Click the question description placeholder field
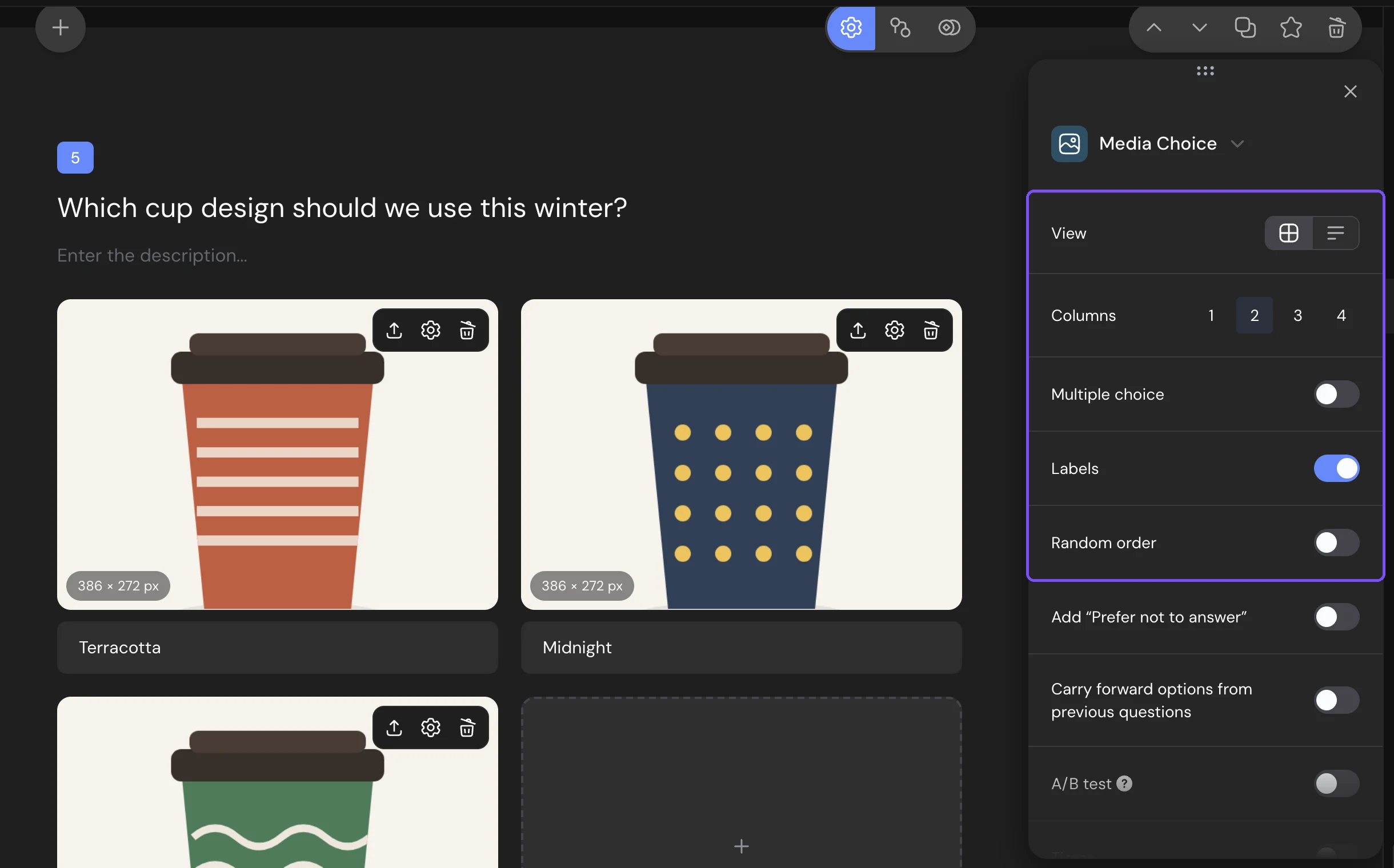 pos(152,255)
